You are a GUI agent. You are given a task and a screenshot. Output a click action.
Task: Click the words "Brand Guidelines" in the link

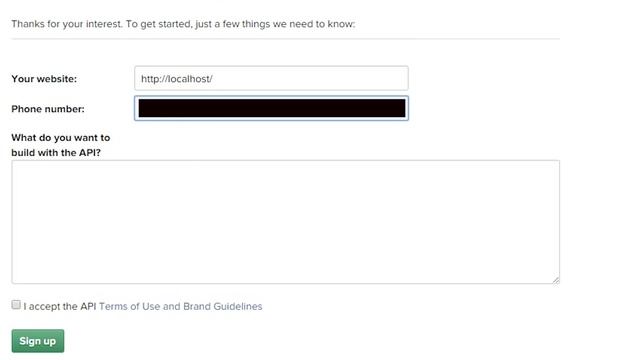pos(222,306)
